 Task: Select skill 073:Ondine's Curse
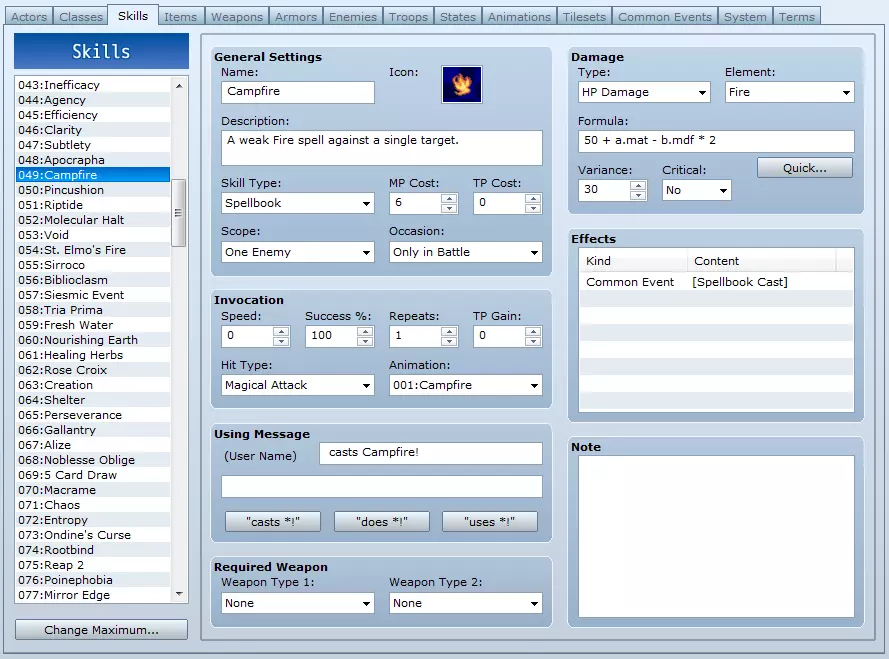[x=93, y=535]
